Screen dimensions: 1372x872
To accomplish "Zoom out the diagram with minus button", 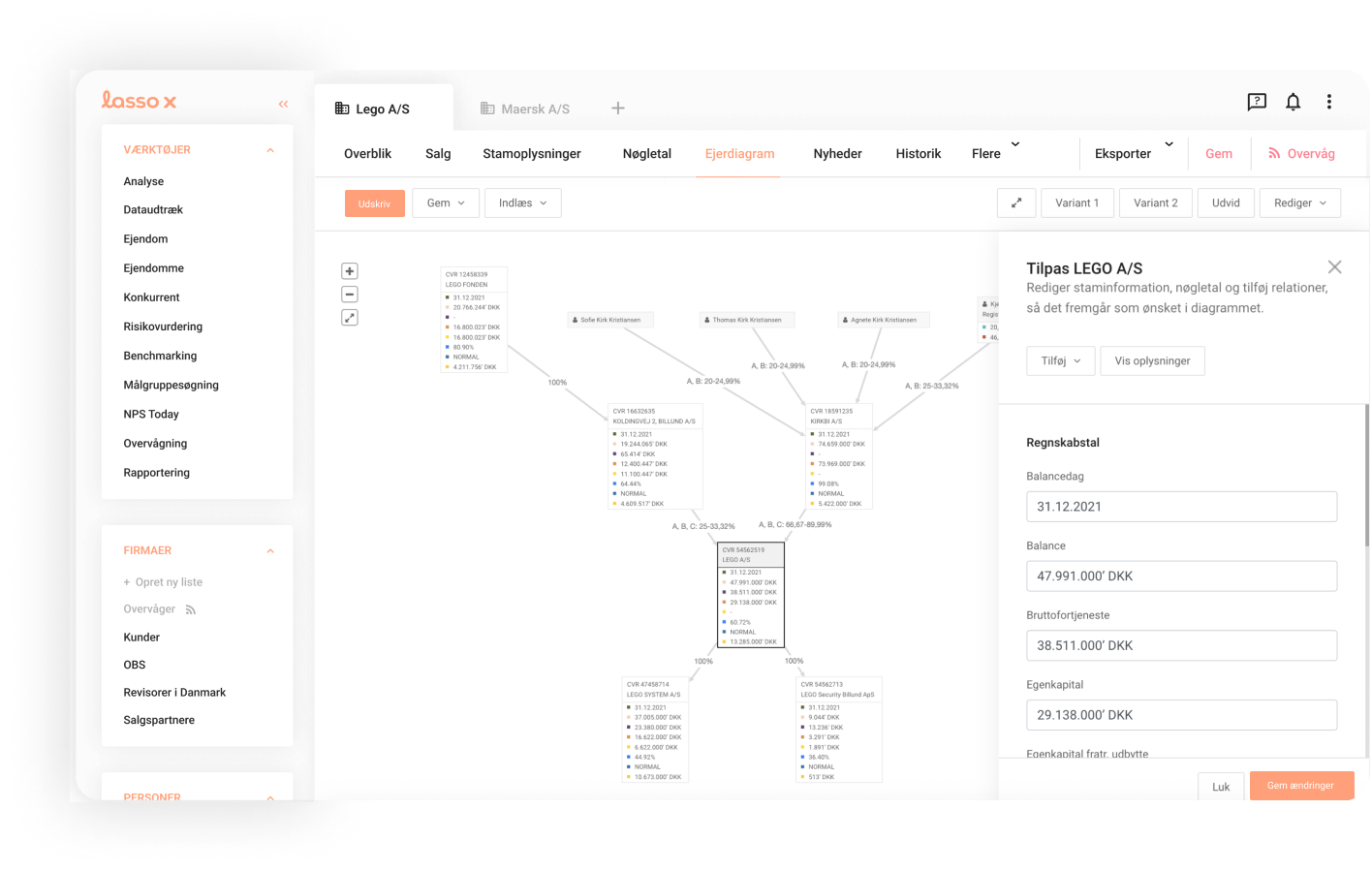I will (350, 295).
